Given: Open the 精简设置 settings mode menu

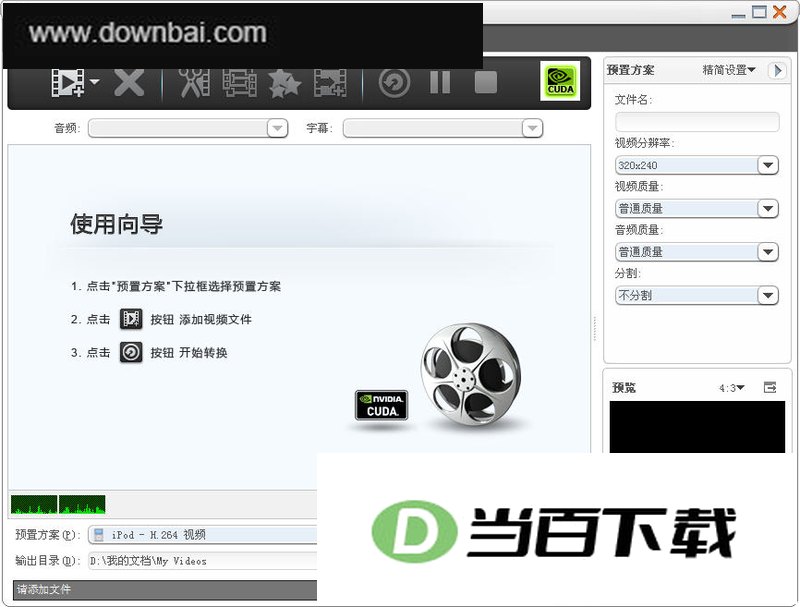Looking at the screenshot, I should (729, 70).
